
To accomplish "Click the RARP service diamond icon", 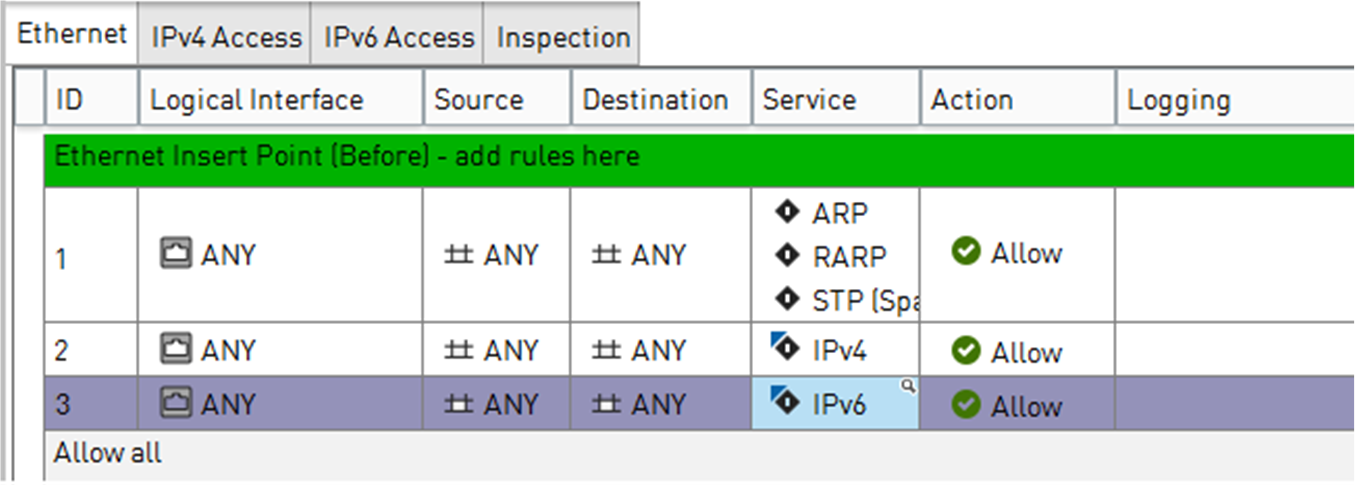I will pyautogui.click(x=787, y=256).
